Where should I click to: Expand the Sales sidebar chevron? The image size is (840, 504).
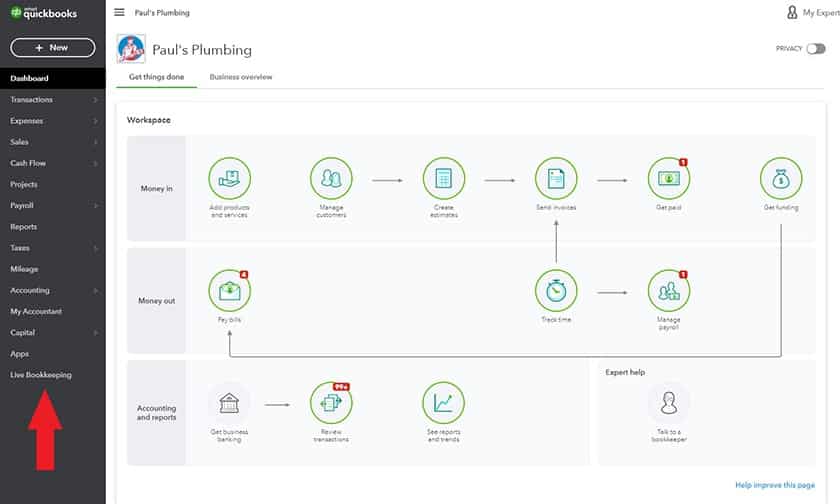tap(95, 142)
